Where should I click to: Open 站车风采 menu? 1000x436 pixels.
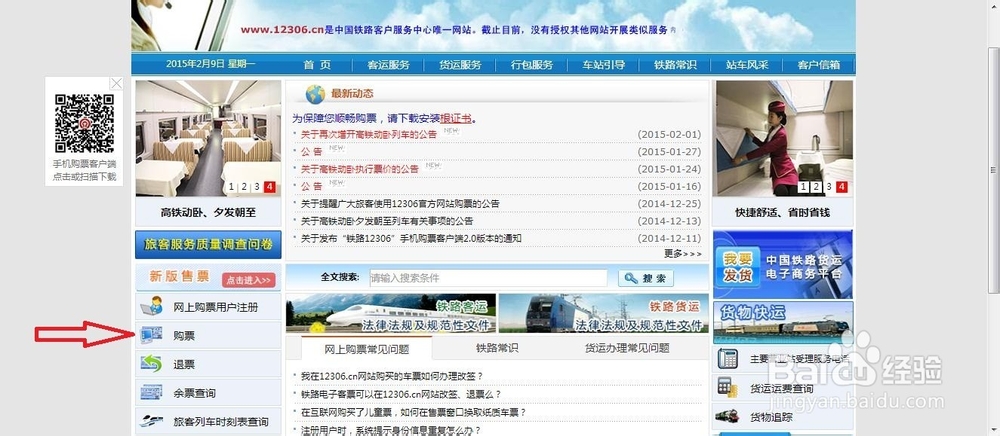pyautogui.click(x=747, y=64)
